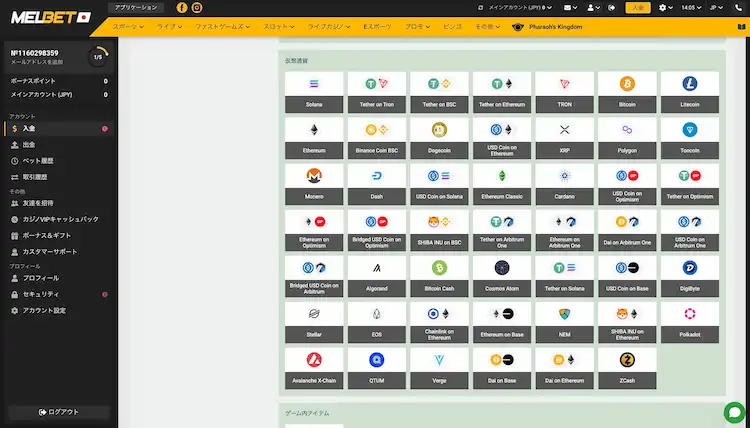Select DigiByte payment tile
Viewport: 750px width, 428px height.
click(x=690, y=276)
